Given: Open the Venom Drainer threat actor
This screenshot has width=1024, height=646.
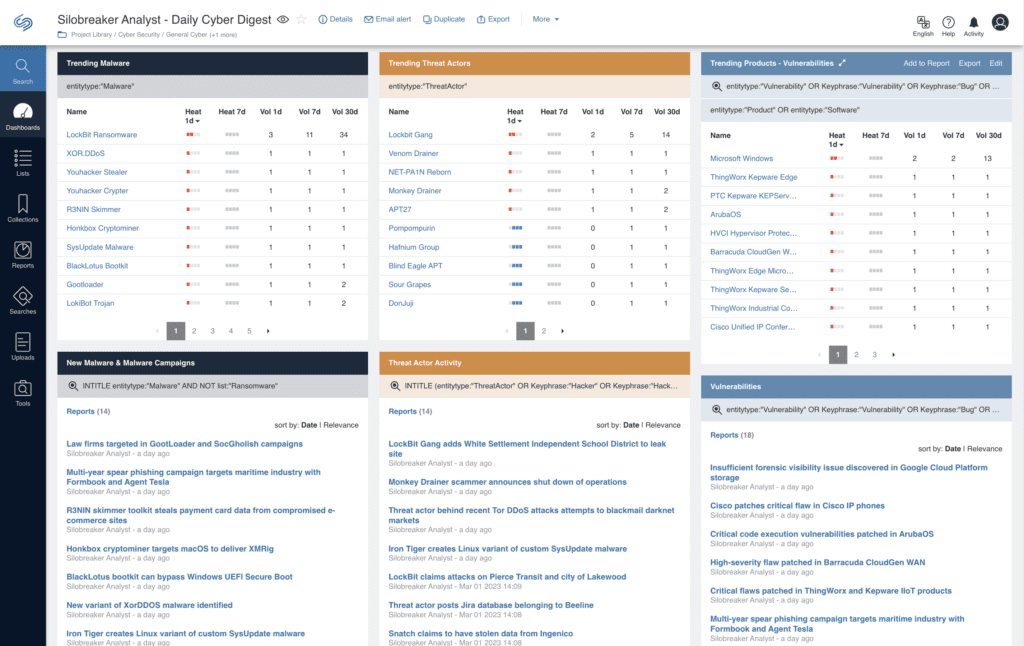Looking at the screenshot, I should point(413,153).
